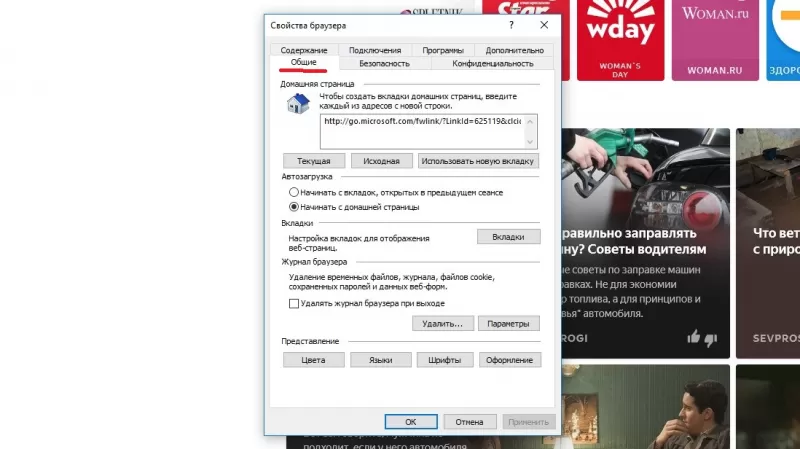Open the Вкладки settings button
Image resolution: width=800 pixels, height=449 pixels.
(509, 237)
